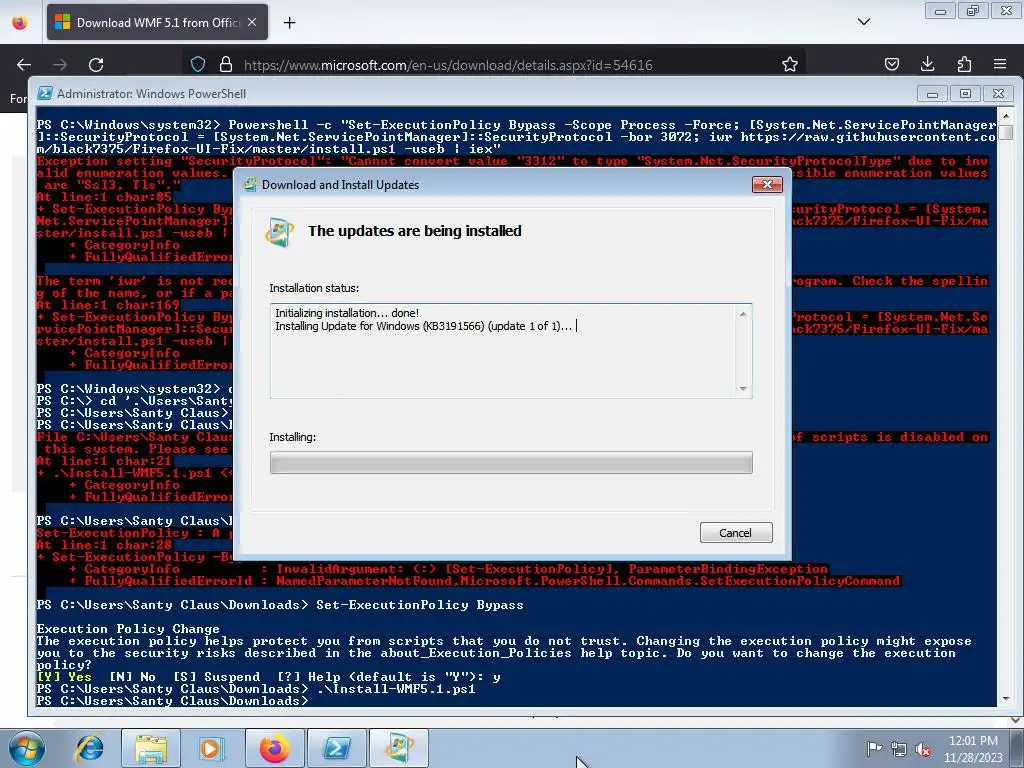Open a new Firefox tab

click(289, 23)
